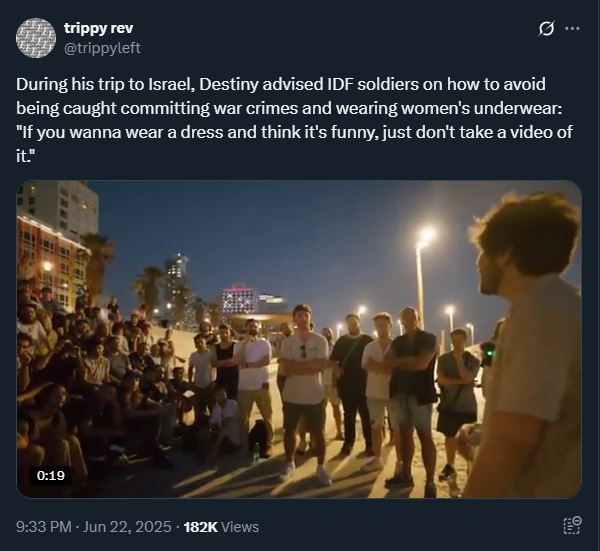Click the pink-lit building in the video background

click(x=239, y=299)
